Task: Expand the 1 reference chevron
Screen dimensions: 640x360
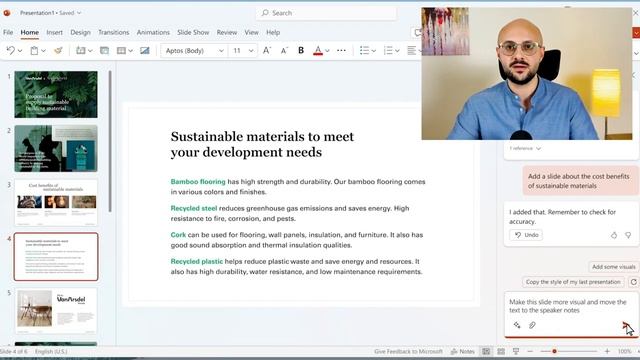Action: (538, 149)
